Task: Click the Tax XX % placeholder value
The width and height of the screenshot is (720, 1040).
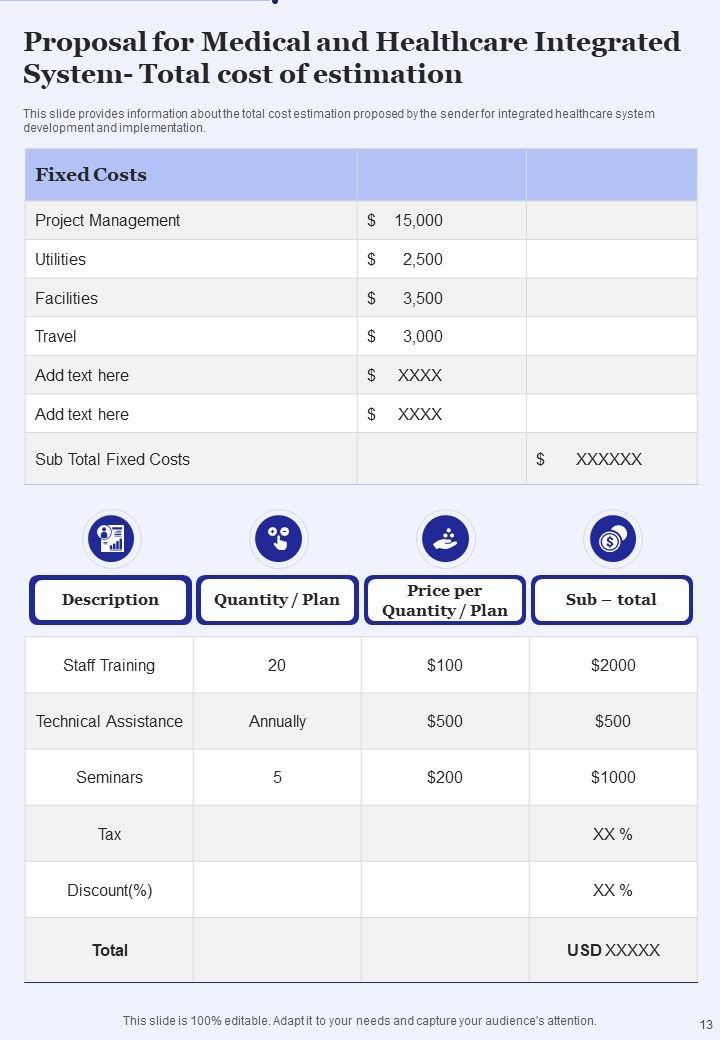Action: (613, 834)
